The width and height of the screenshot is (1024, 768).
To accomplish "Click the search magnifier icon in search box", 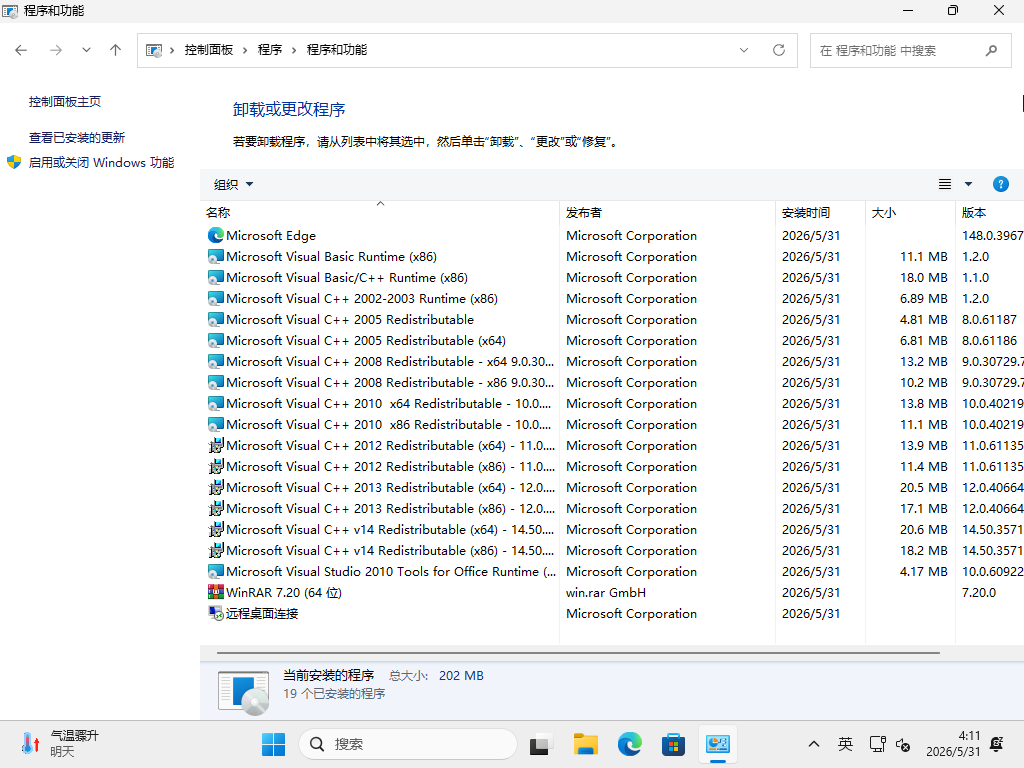I will (991, 50).
